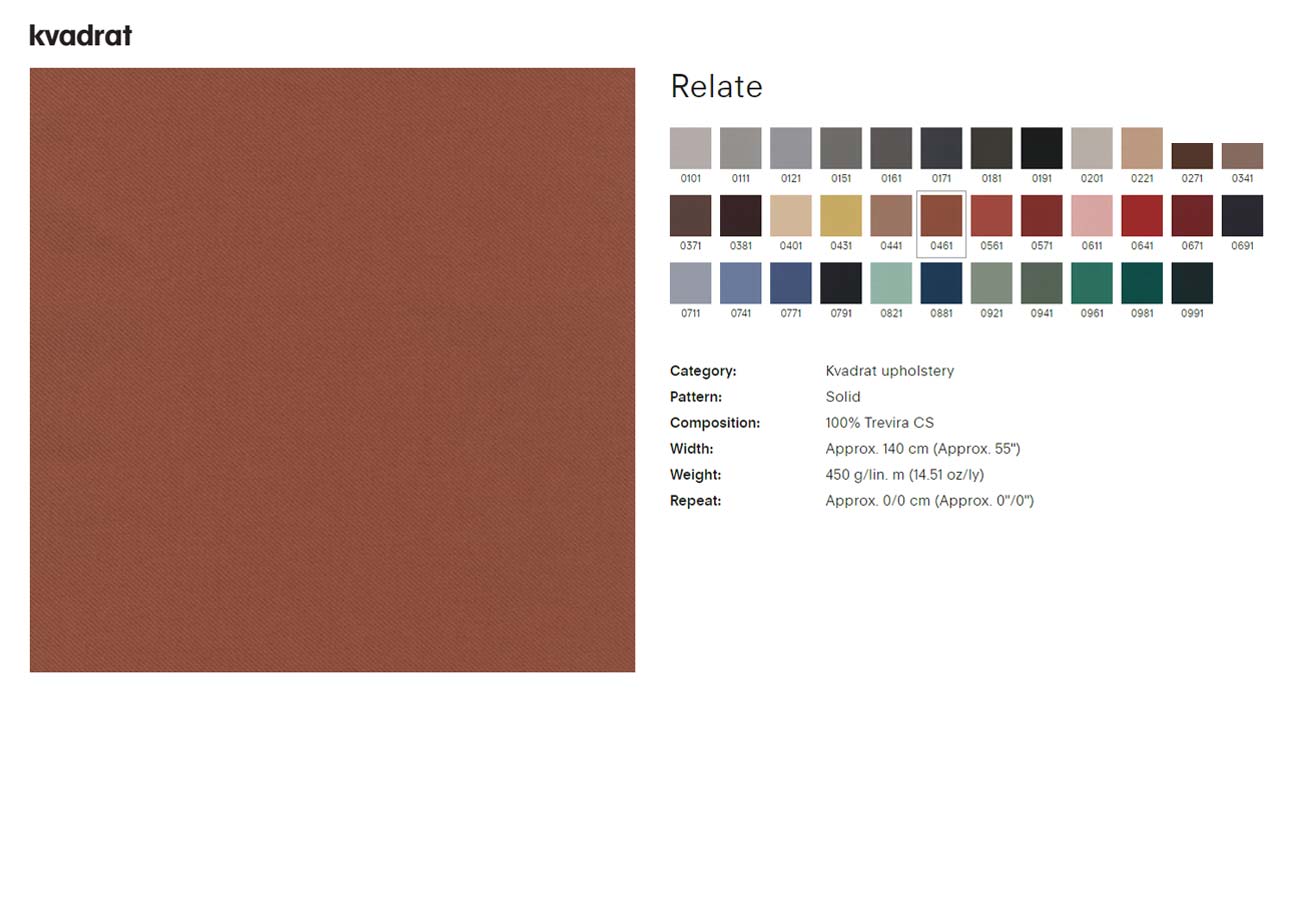
Task: Select color swatch 0101
Action: click(691, 148)
